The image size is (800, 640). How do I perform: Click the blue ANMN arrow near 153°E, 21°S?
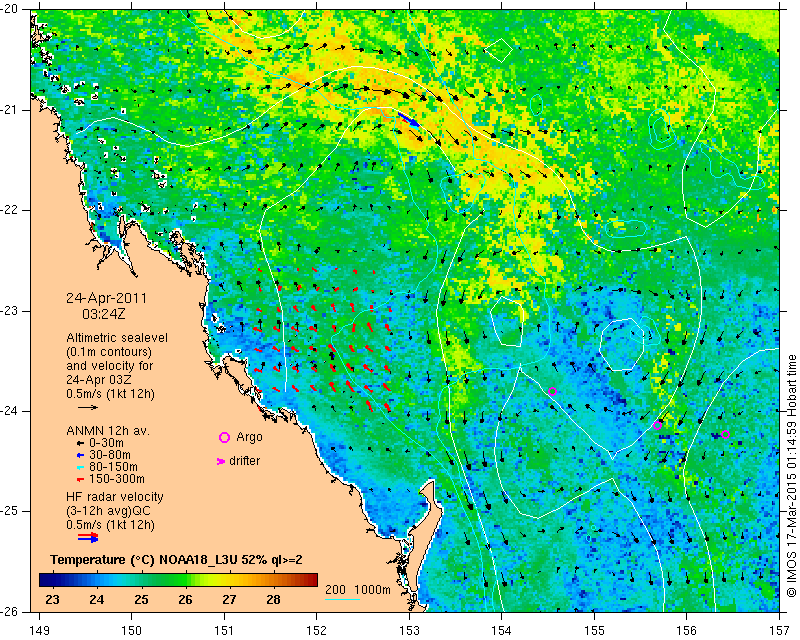(409, 120)
